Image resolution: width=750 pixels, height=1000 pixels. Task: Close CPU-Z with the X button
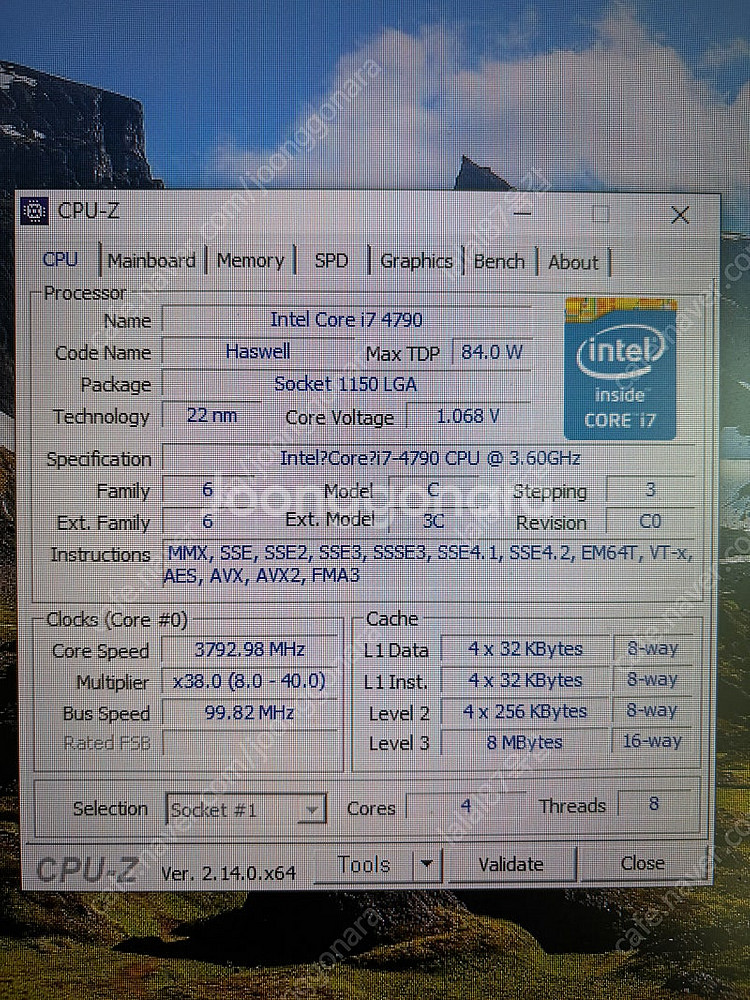pos(680,215)
